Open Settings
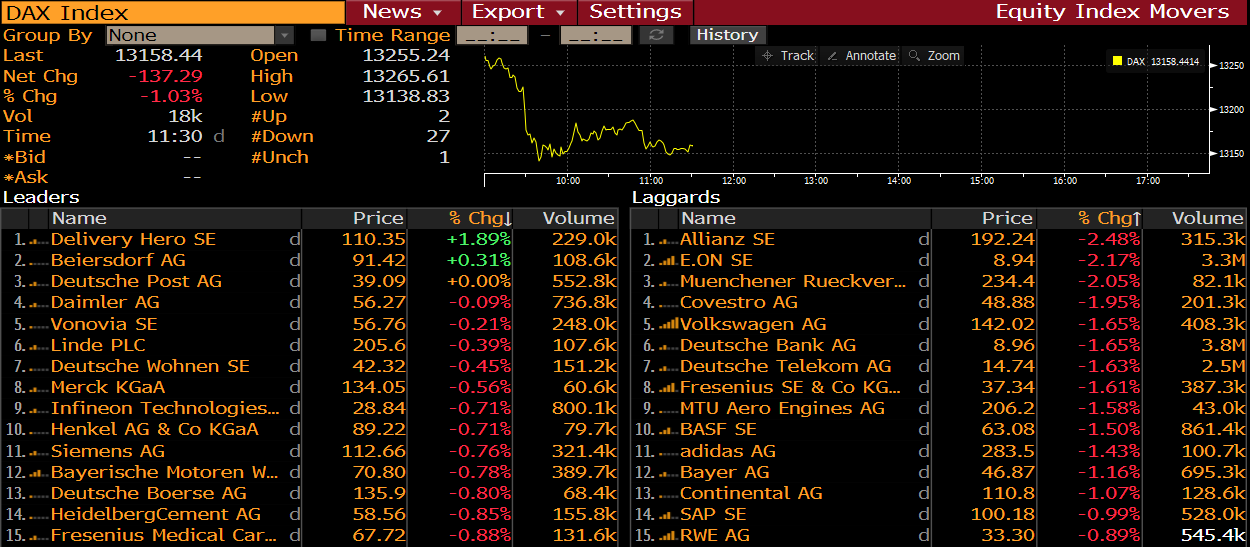 [x=635, y=12]
